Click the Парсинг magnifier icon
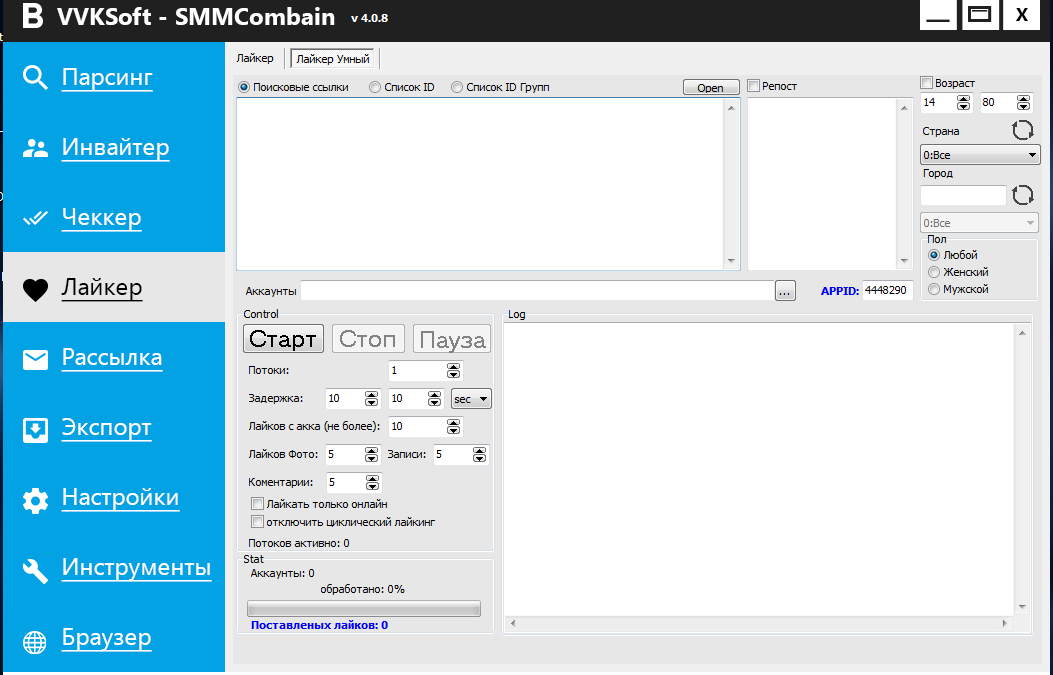1053x675 pixels. [x=36, y=78]
